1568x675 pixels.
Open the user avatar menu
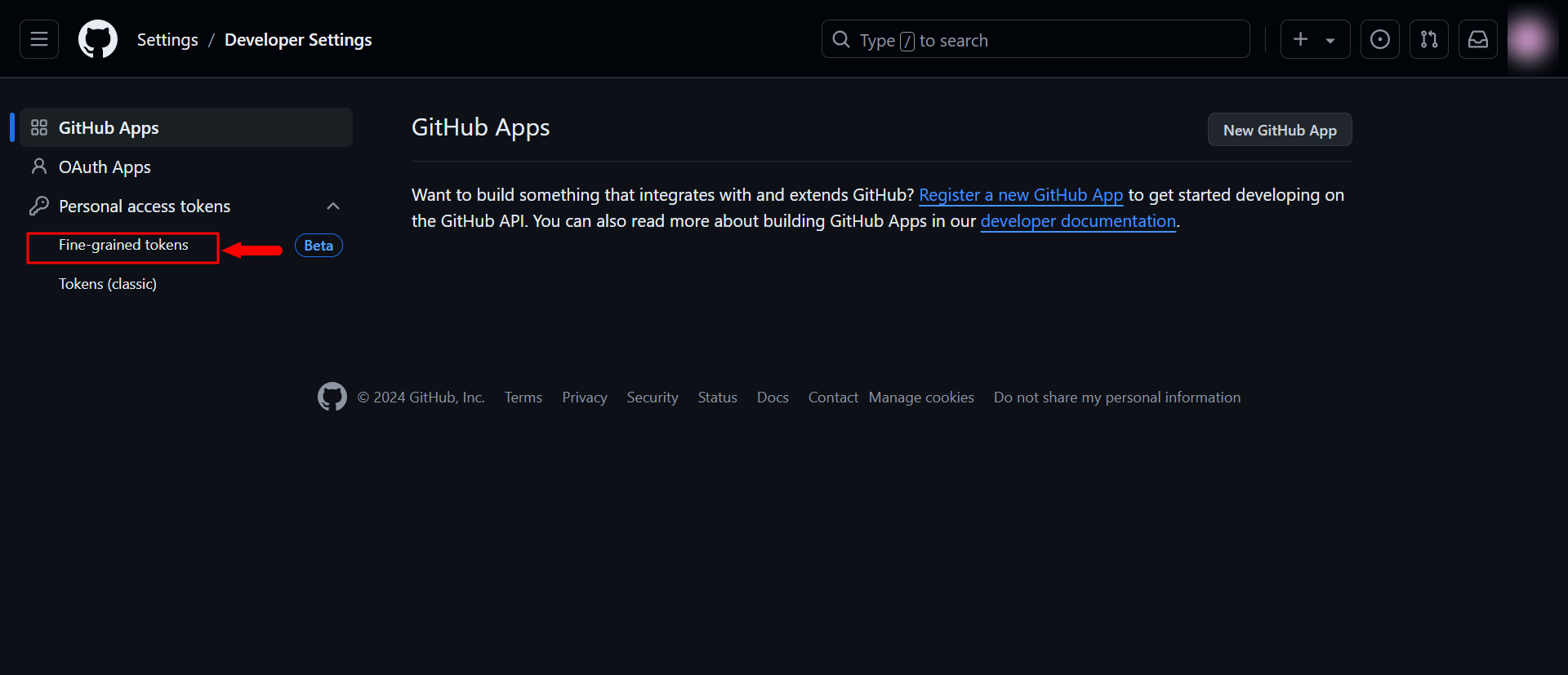point(1529,39)
